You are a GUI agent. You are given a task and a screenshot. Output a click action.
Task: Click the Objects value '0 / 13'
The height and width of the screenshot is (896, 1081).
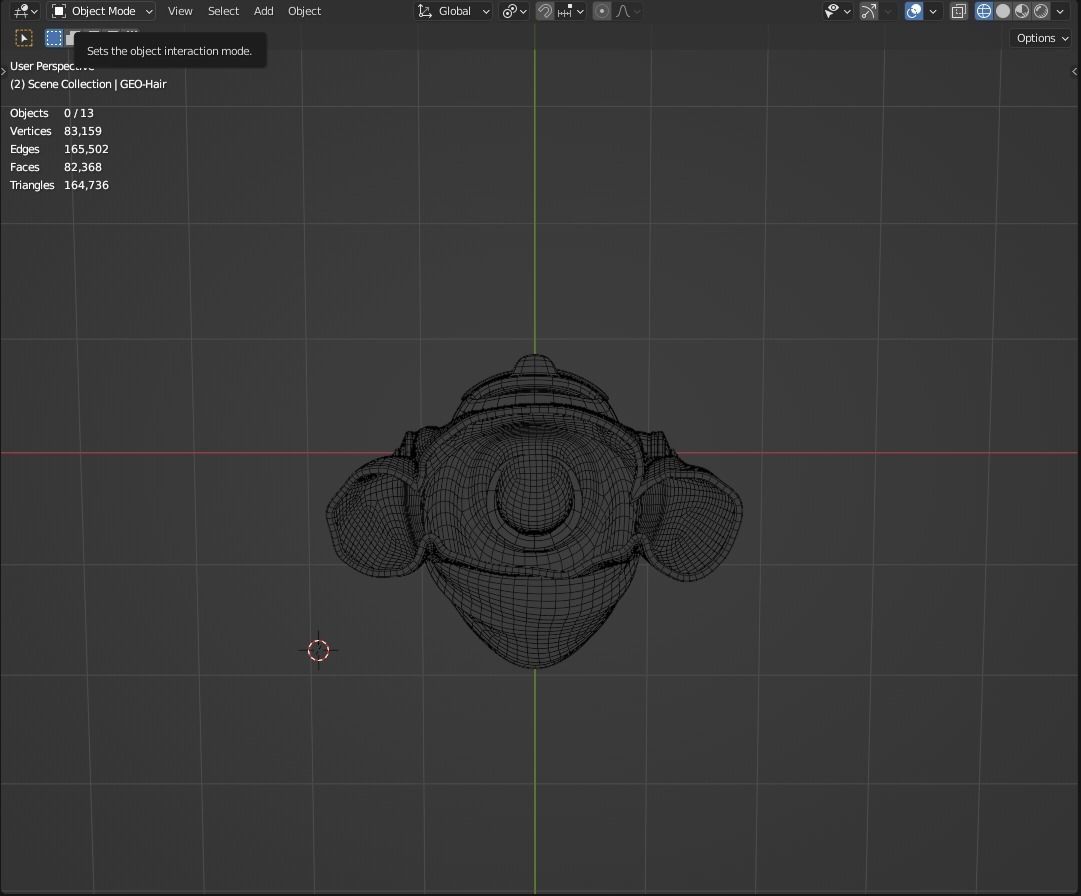[79, 113]
